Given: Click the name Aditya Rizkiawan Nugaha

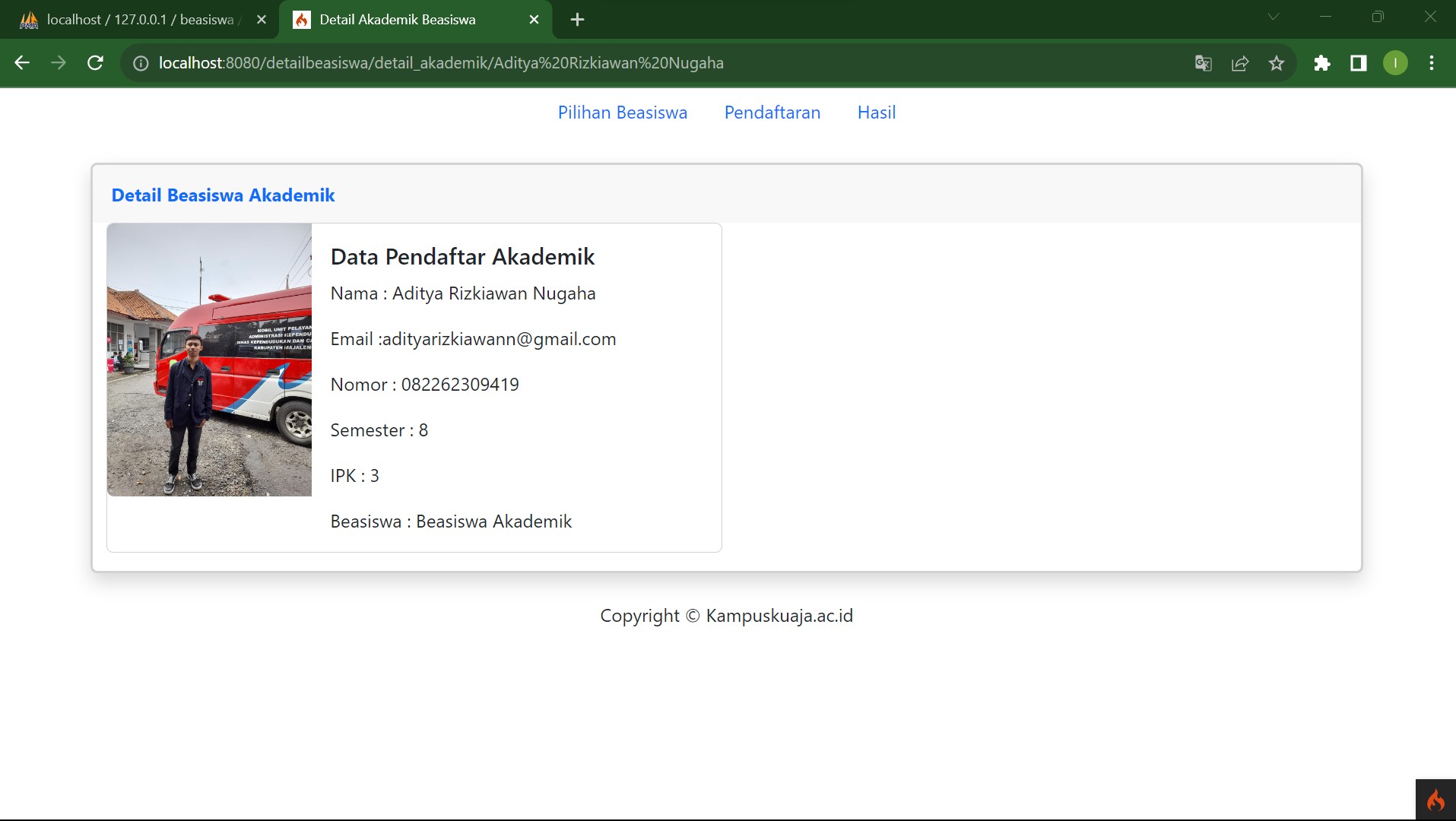Looking at the screenshot, I should (x=494, y=293).
